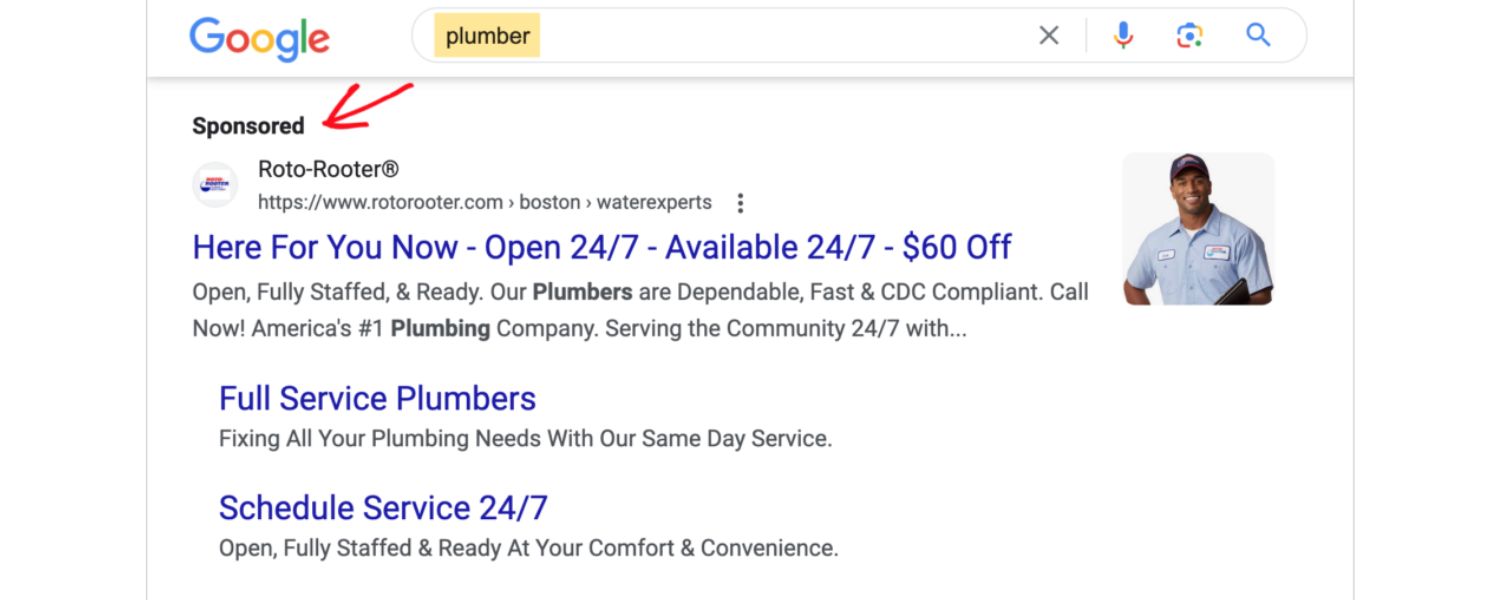Visit the Full Service Plumbers sitelink

(377, 398)
